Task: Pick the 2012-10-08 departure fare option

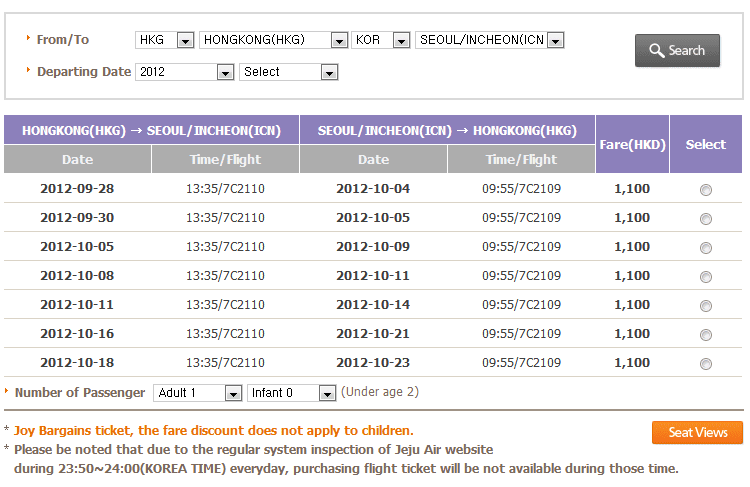Action: coord(706,277)
